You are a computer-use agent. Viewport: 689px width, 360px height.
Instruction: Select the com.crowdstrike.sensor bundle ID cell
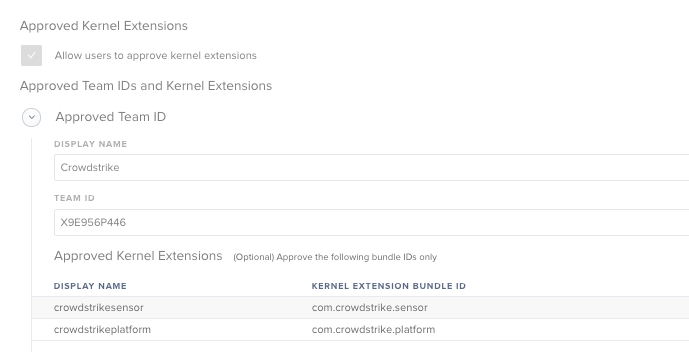pos(370,308)
